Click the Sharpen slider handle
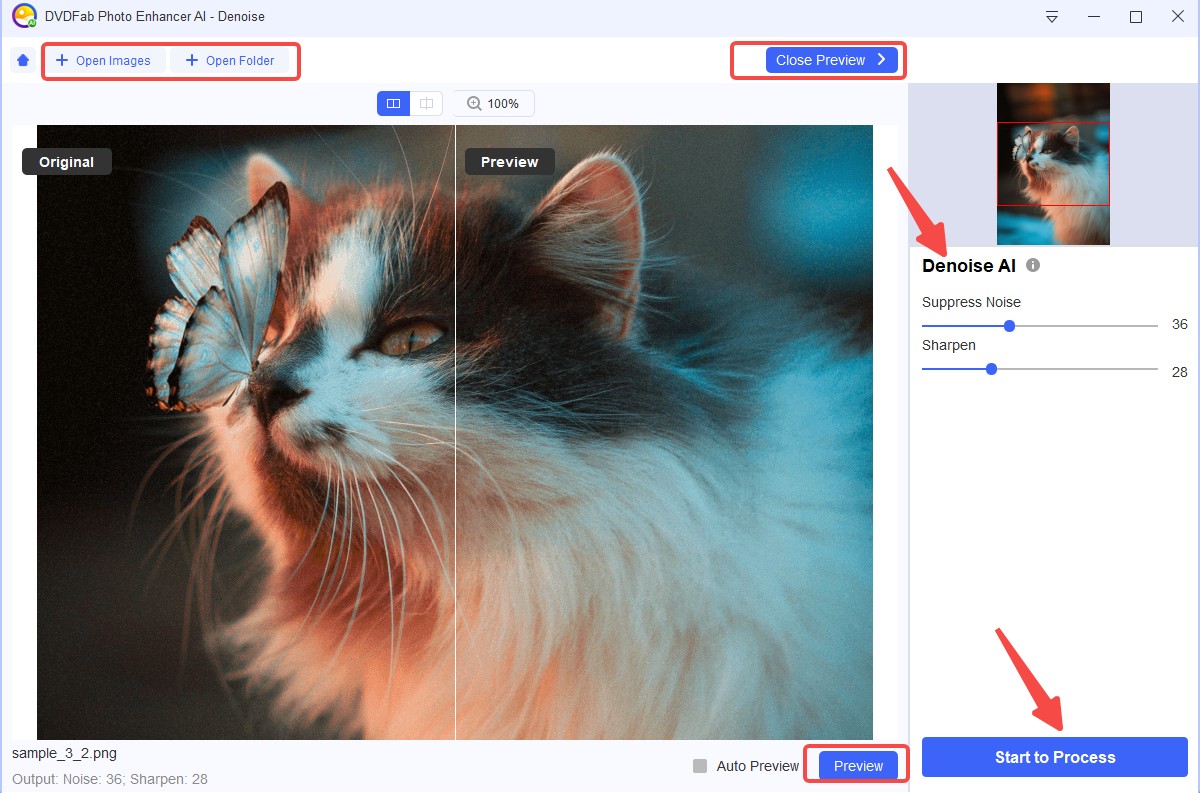 (x=991, y=369)
